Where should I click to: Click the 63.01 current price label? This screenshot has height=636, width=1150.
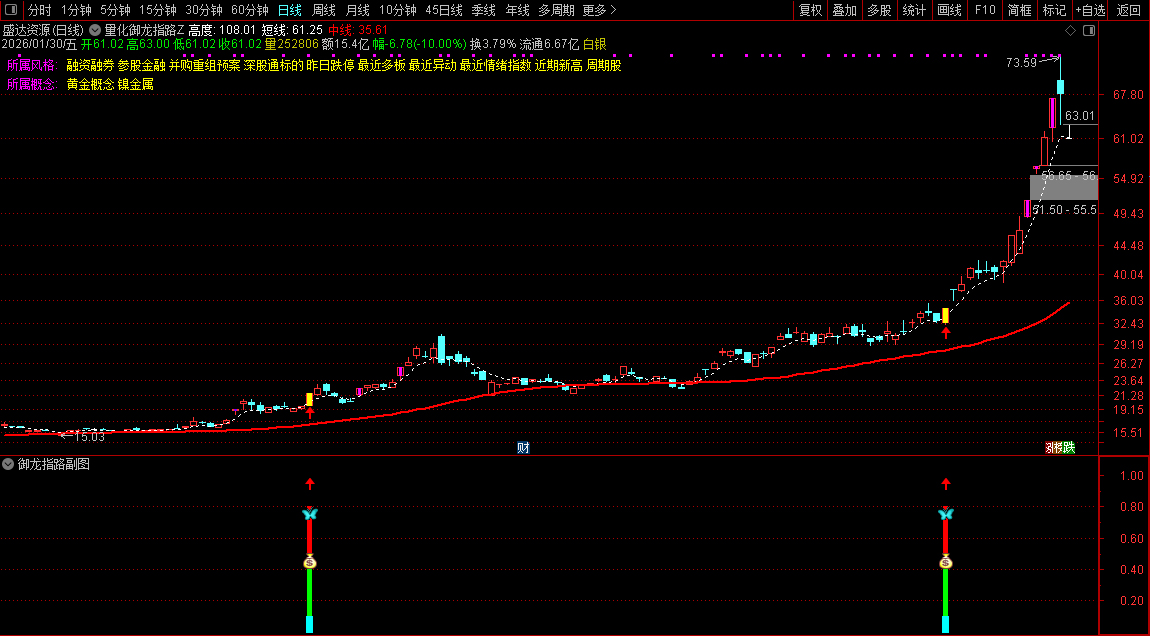[1080, 116]
